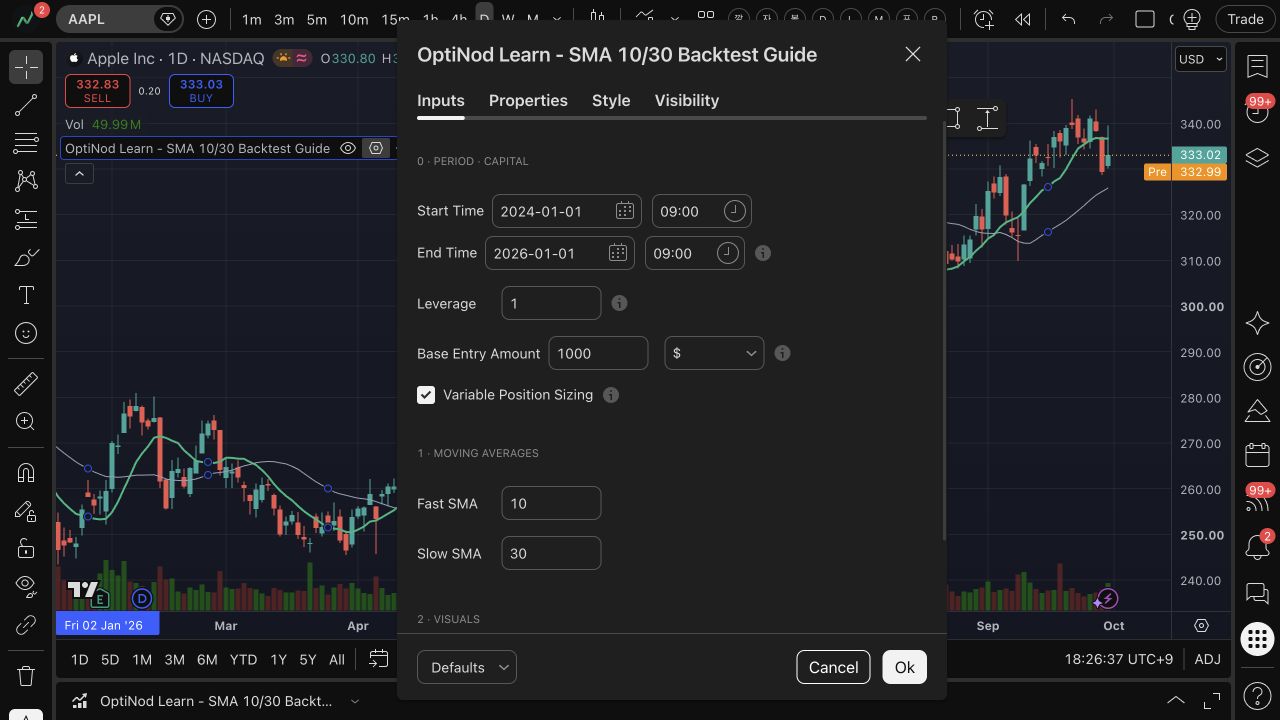Image resolution: width=1280 pixels, height=720 pixels.
Task: Click the Cancel button
Action: click(833, 667)
